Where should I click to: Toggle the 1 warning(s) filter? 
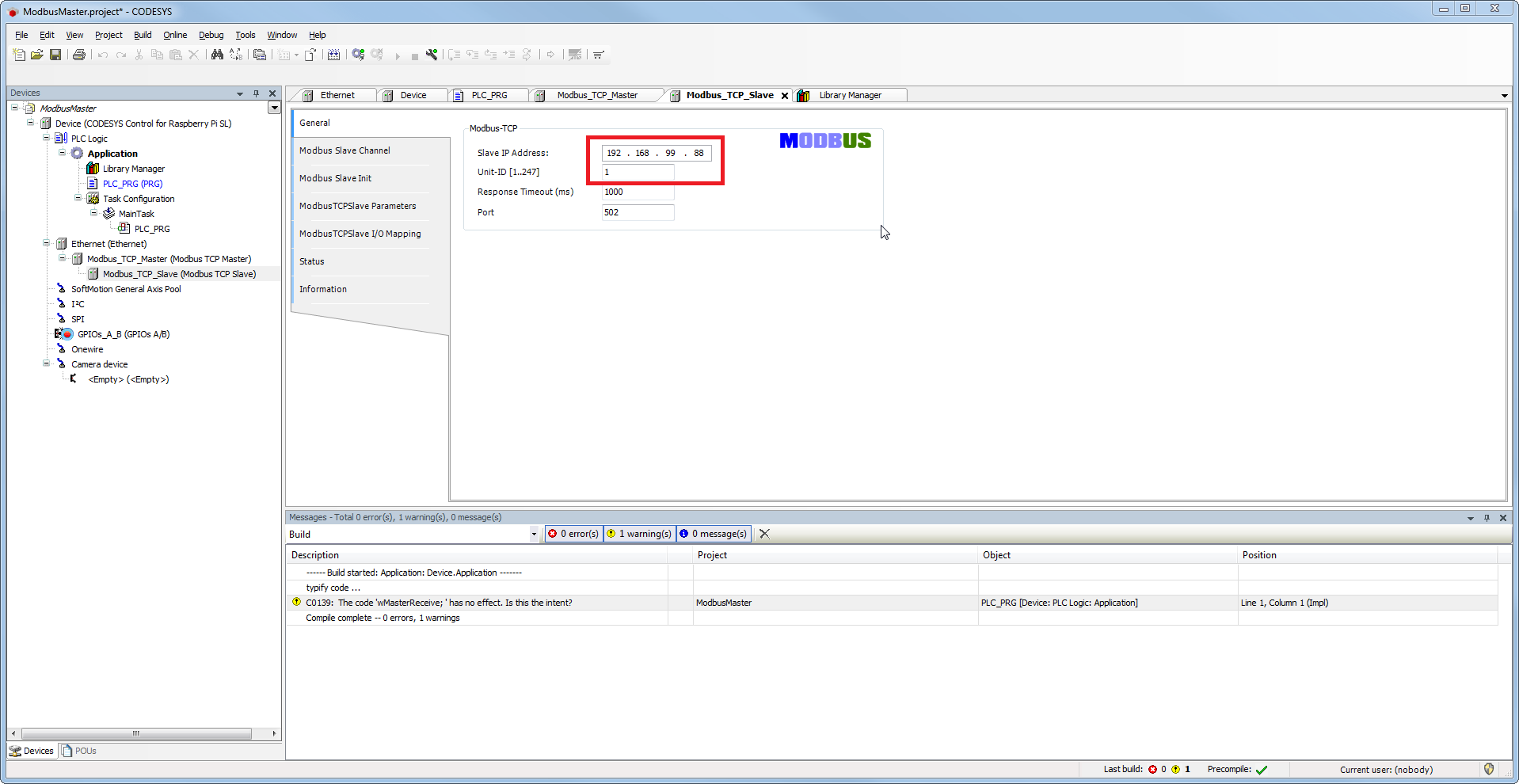point(639,534)
